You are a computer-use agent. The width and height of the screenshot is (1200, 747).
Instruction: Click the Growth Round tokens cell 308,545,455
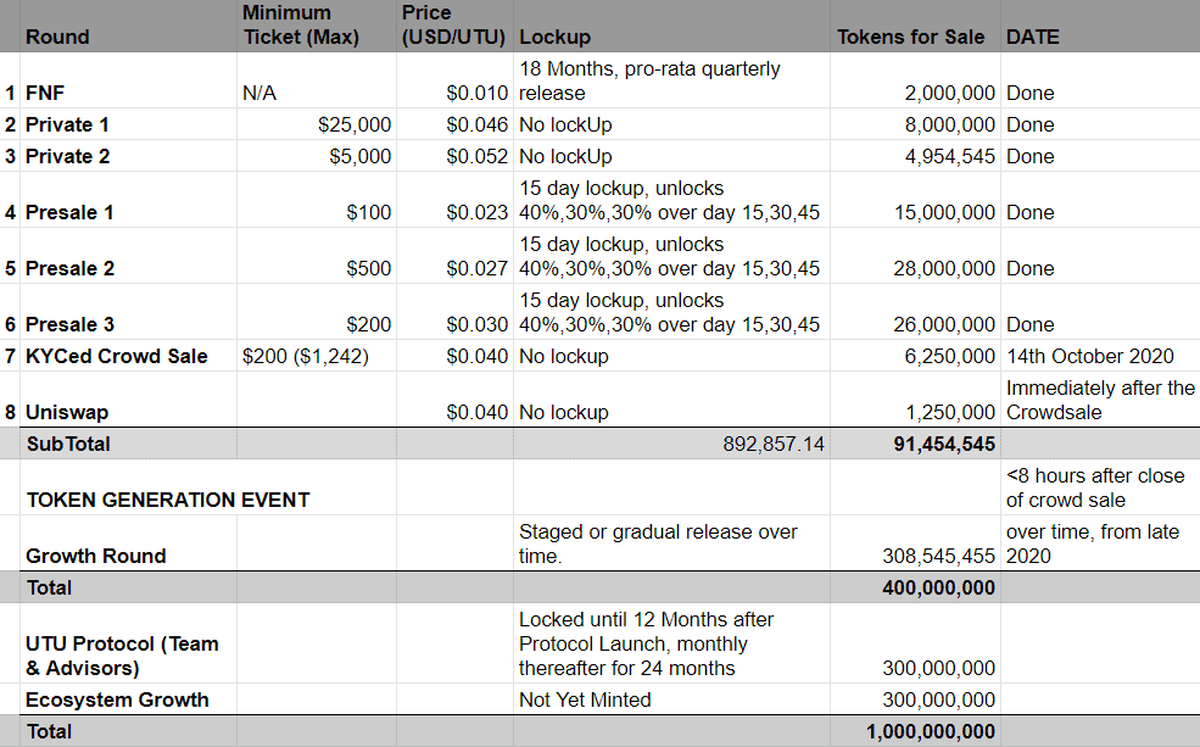pyautogui.click(x=938, y=556)
